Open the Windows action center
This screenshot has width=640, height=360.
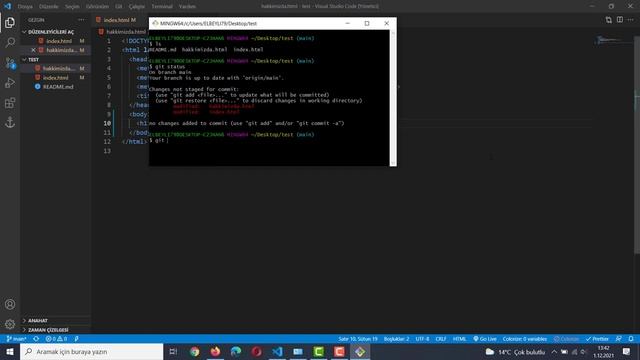626,351
